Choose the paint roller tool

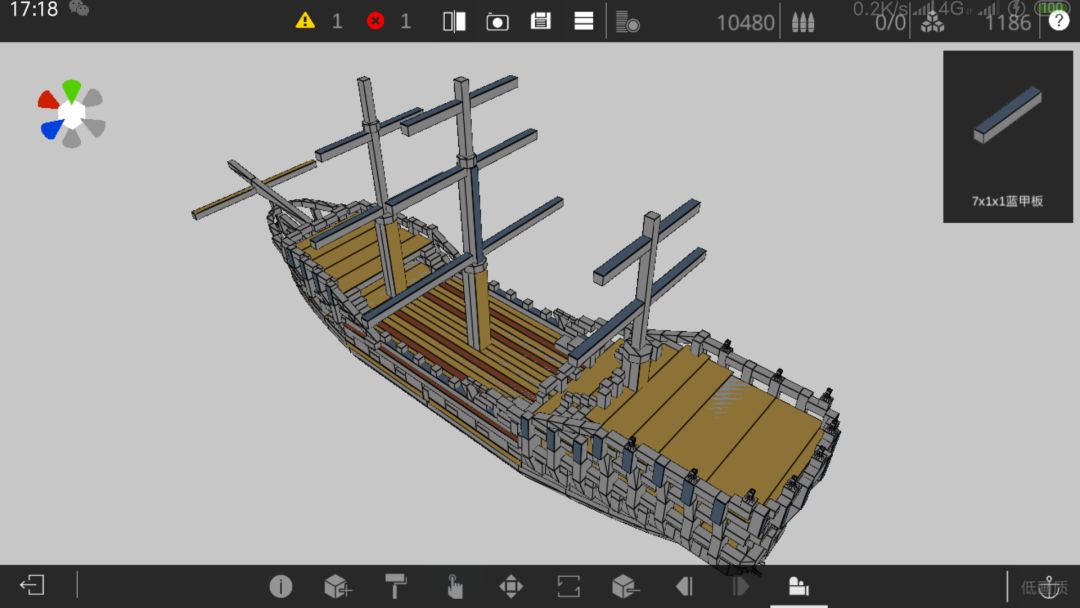(396, 586)
